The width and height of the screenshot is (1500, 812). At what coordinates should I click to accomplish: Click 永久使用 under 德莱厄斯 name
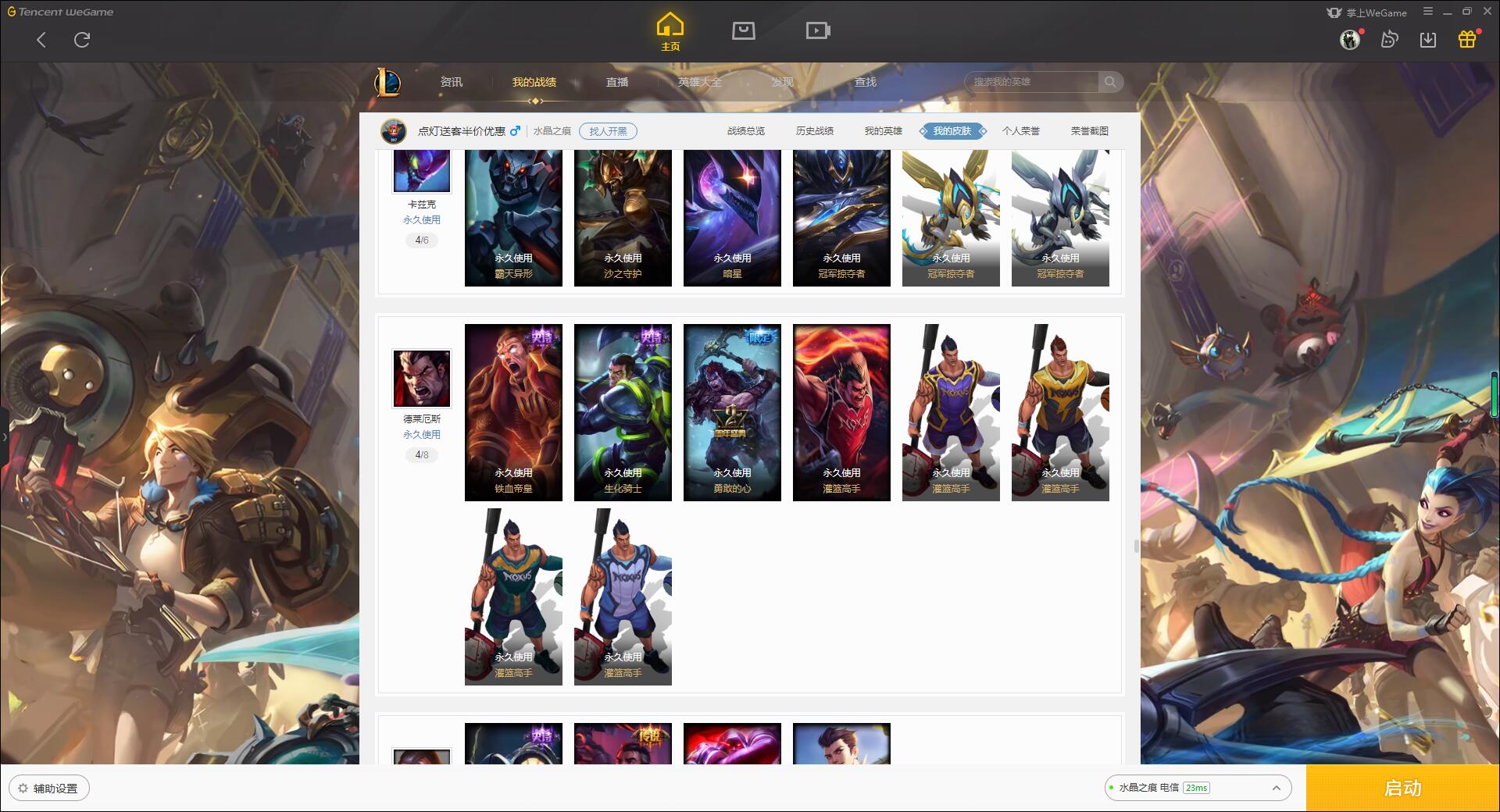422,435
